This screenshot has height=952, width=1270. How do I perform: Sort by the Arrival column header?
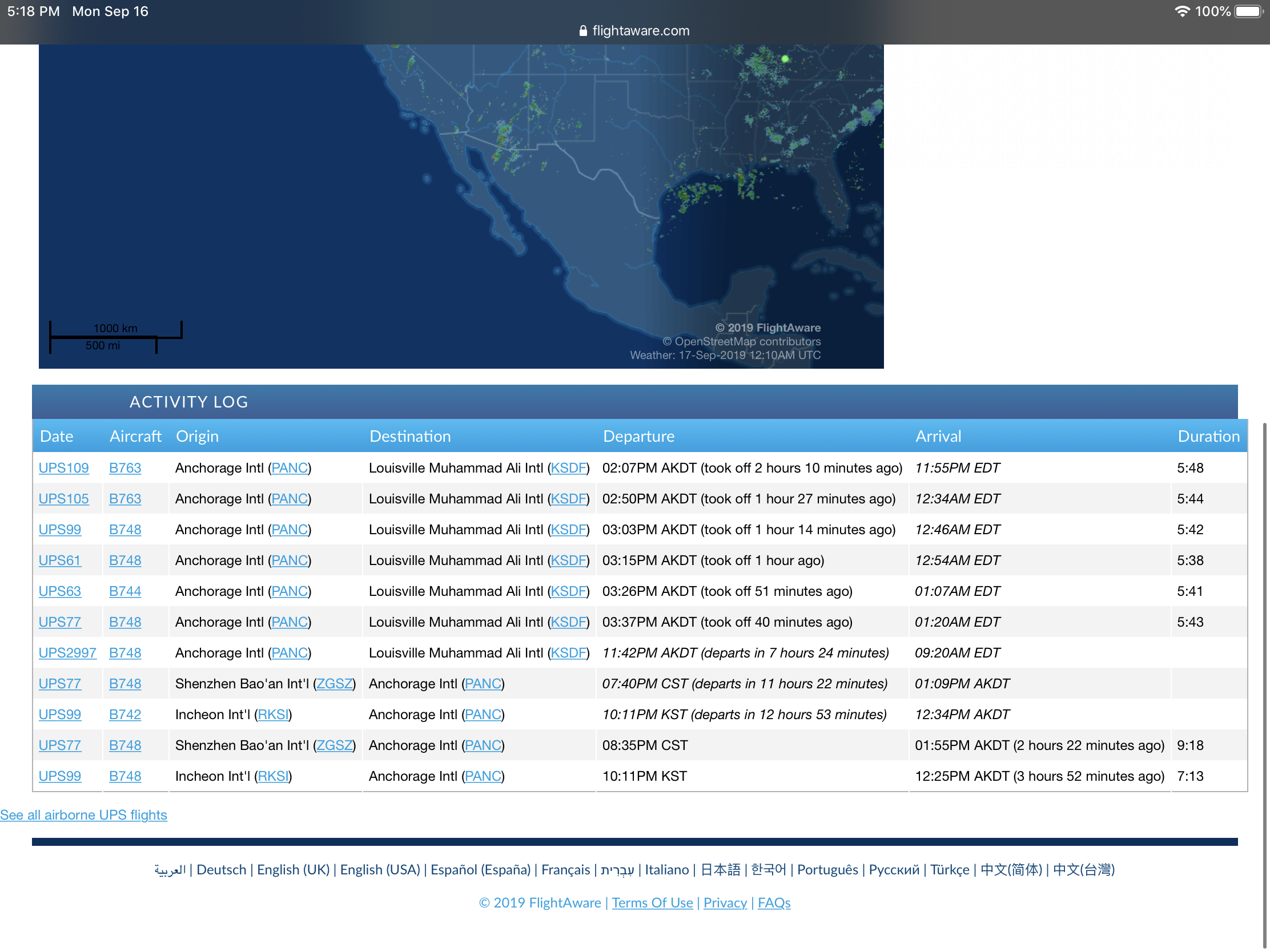938,437
